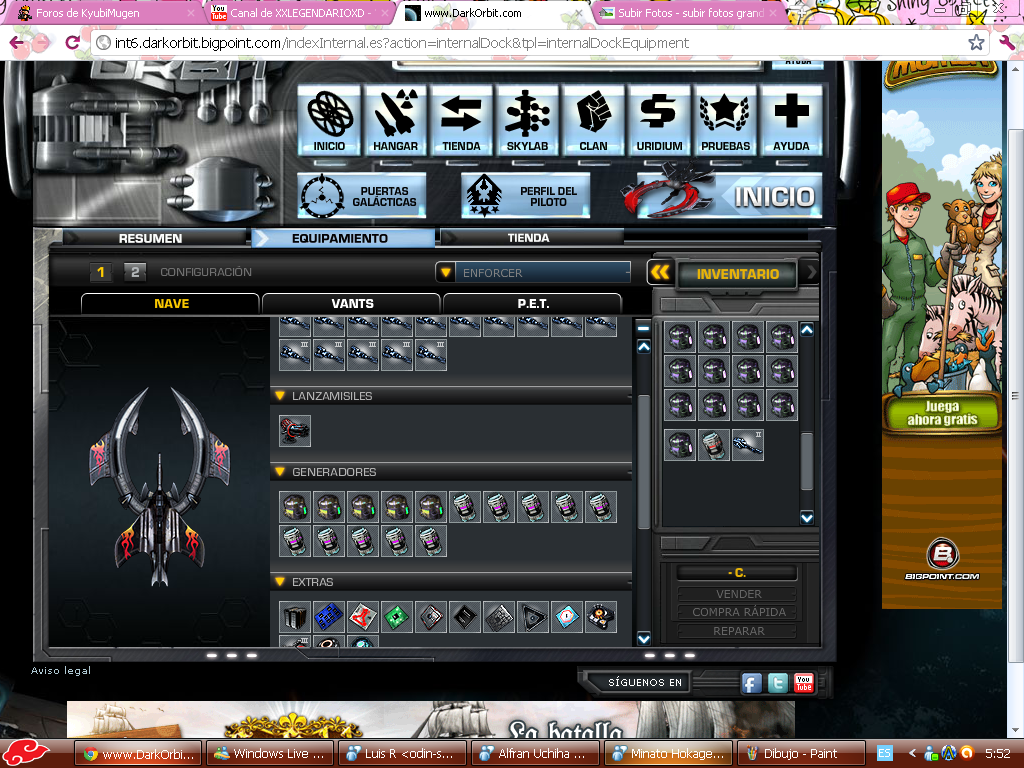This screenshot has width=1024, height=768.
Task: Open Windows Live from the taskbar
Action: tap(270, 754)
